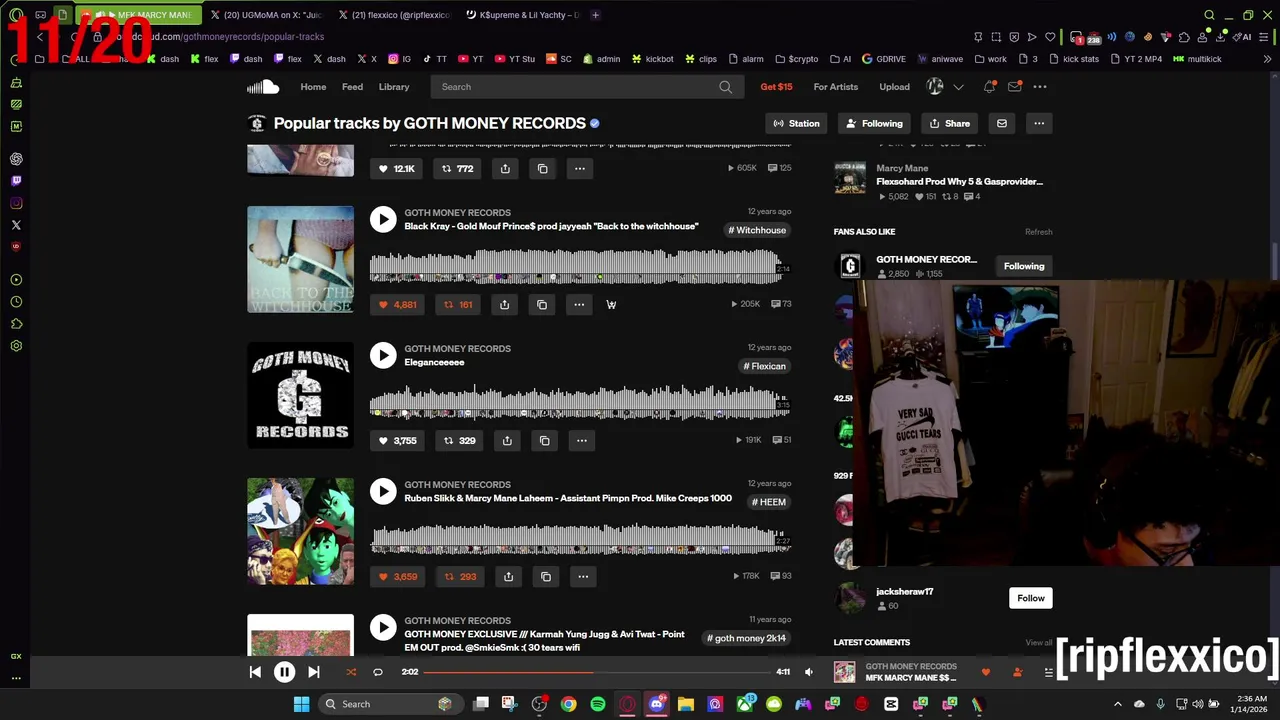Click the #Witchhouse tag
Screen dimensions: 1280x720
pos(757,230)
